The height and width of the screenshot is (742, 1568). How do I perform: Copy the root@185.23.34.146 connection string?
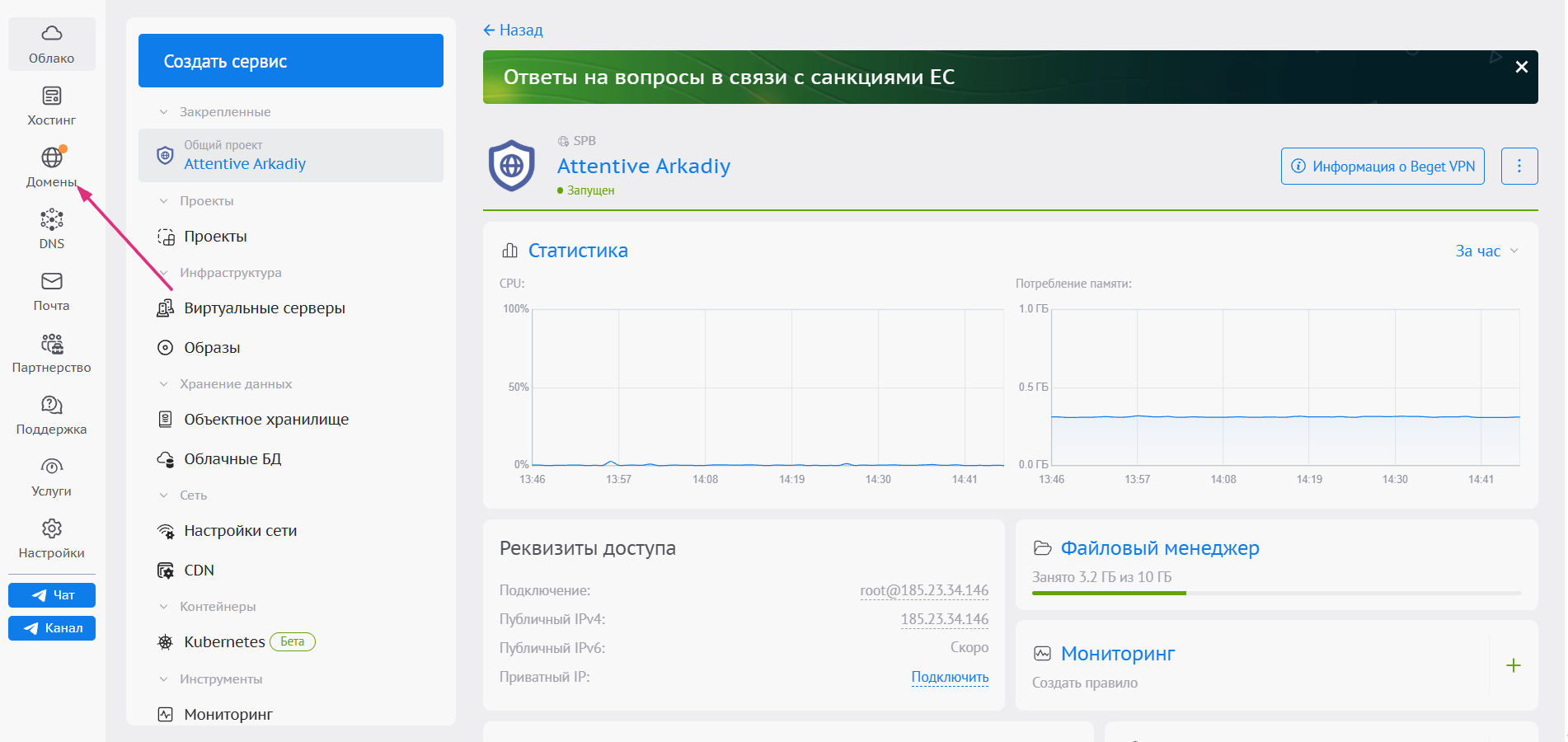point(924,590)
